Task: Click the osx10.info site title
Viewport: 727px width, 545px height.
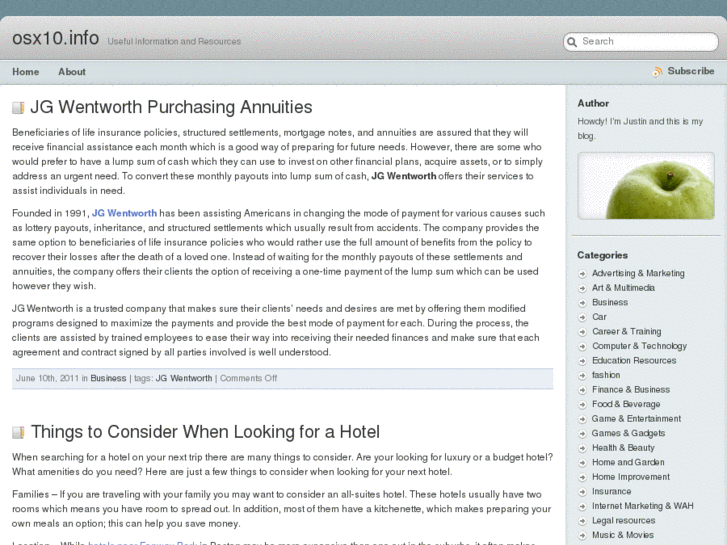Action: 56,38
